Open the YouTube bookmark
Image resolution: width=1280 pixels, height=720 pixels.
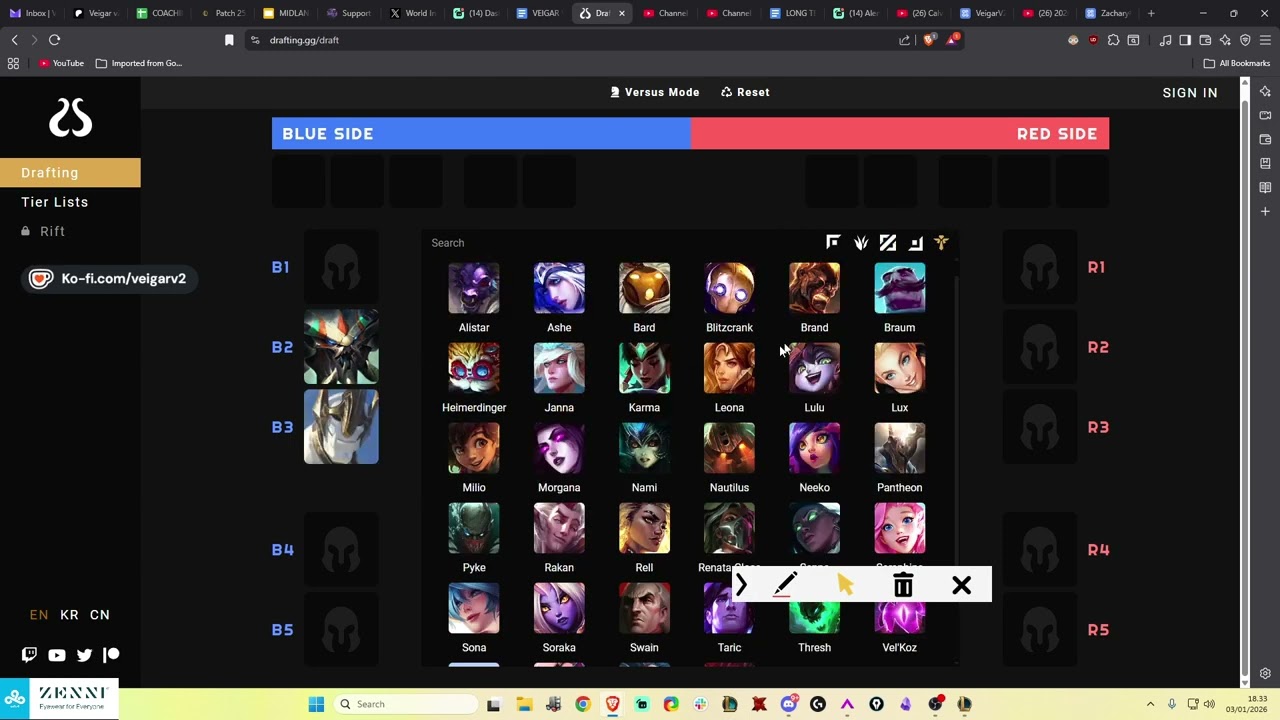(61, 63)
